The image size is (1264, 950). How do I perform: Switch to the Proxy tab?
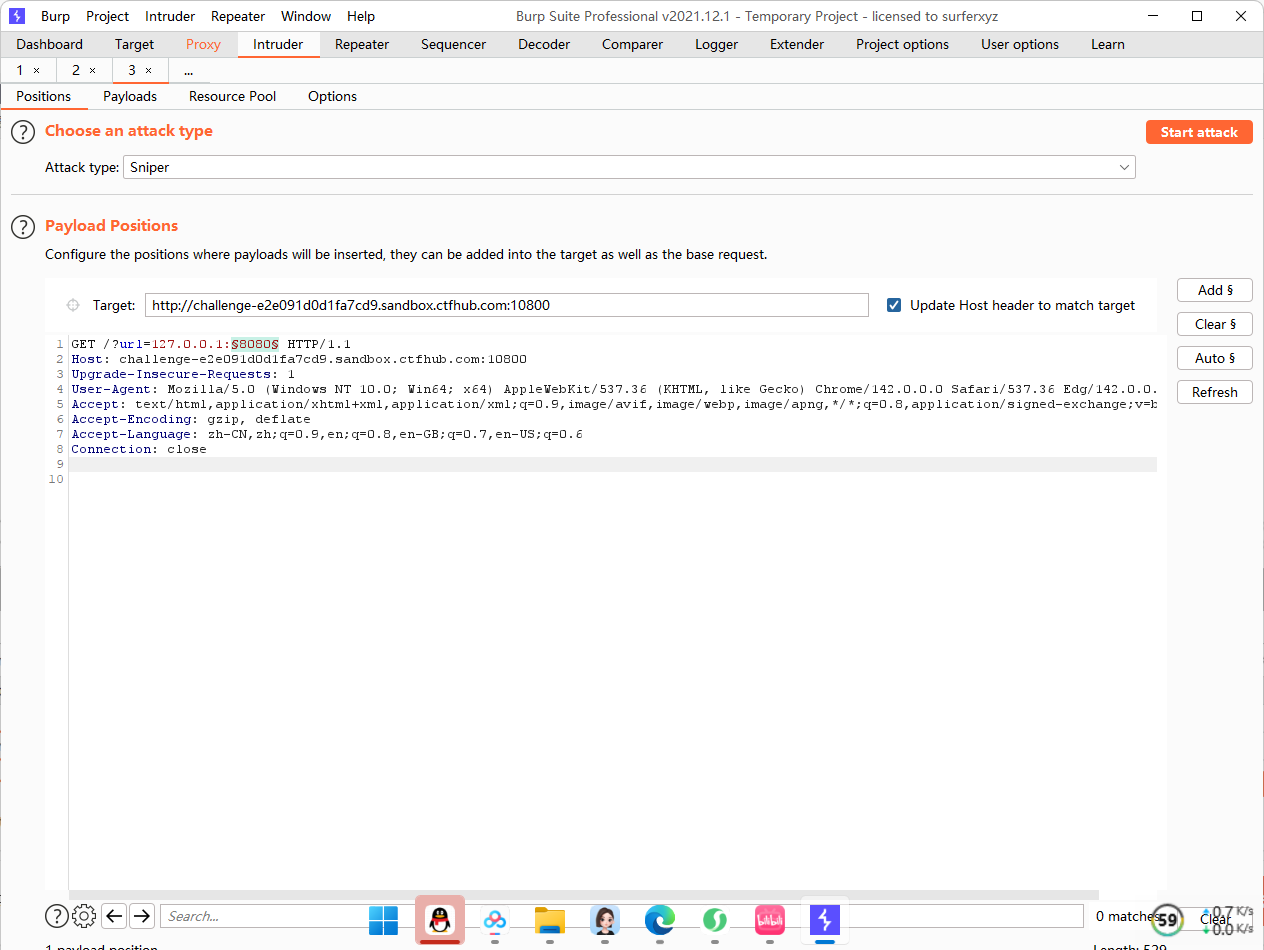coord(203,44)
